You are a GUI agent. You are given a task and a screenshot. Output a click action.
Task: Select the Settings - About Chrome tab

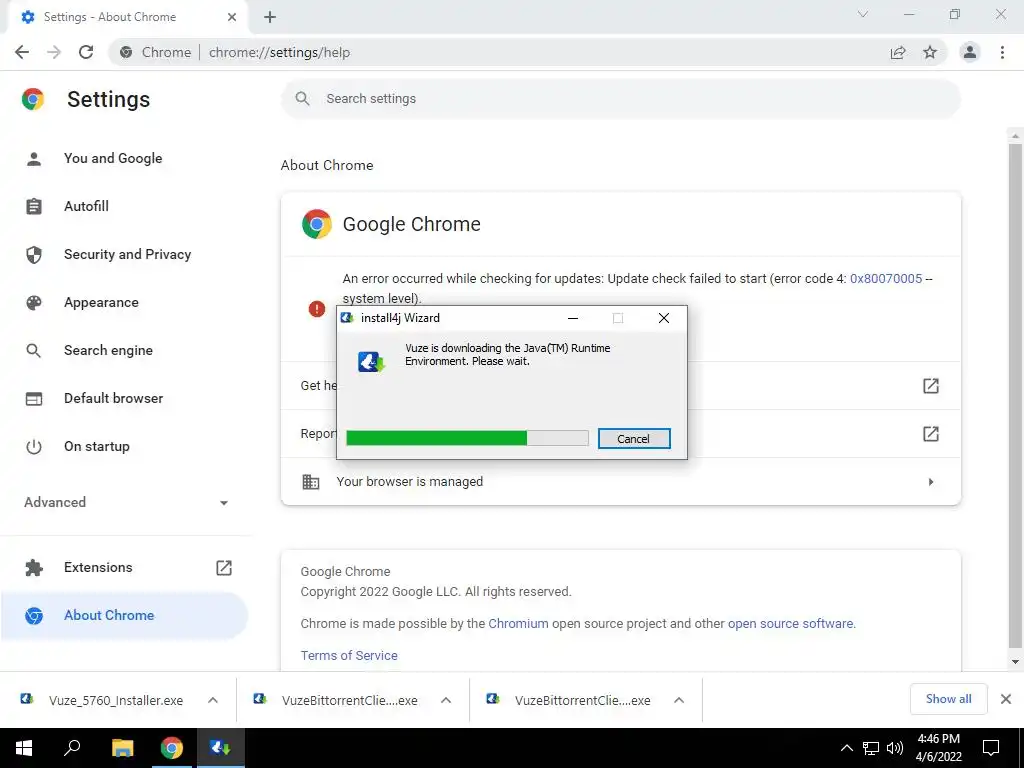click(x=129, y=17)
